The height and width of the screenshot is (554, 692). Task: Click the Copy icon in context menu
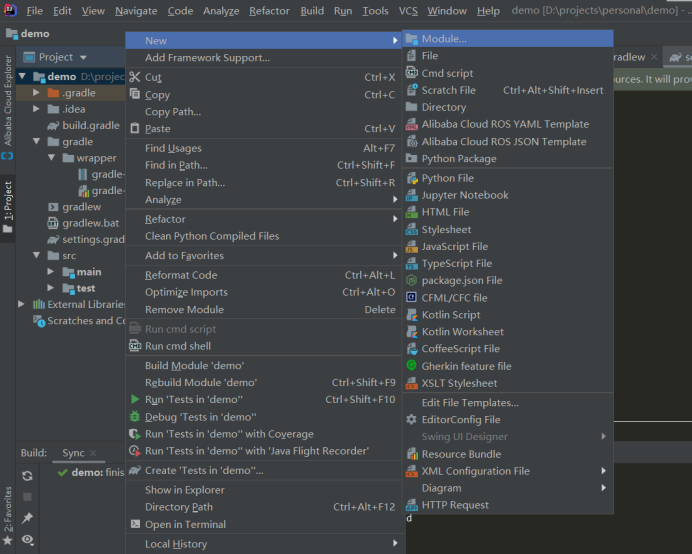135,94
